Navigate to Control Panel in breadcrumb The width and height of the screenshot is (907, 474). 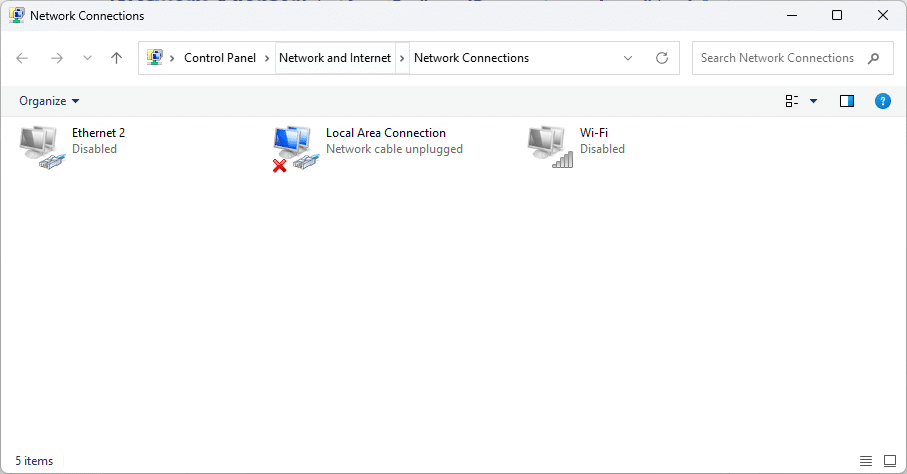coord(220,58)
